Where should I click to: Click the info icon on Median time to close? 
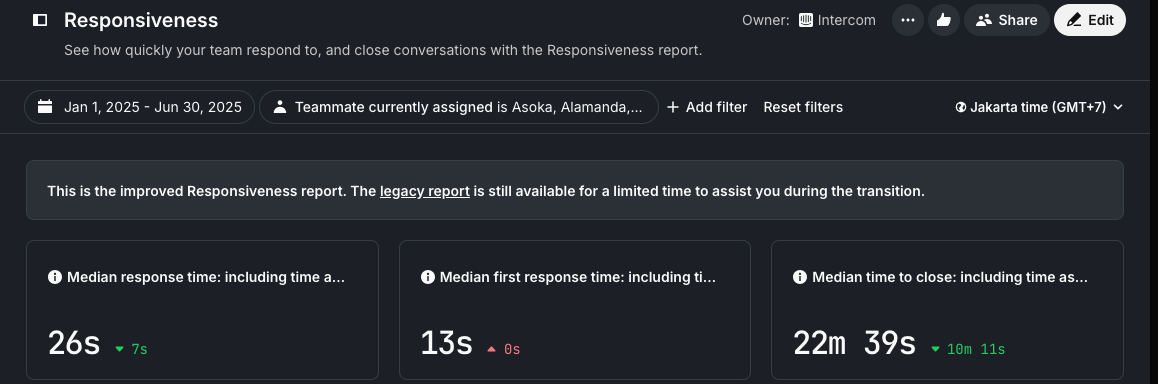pos(800,277)
